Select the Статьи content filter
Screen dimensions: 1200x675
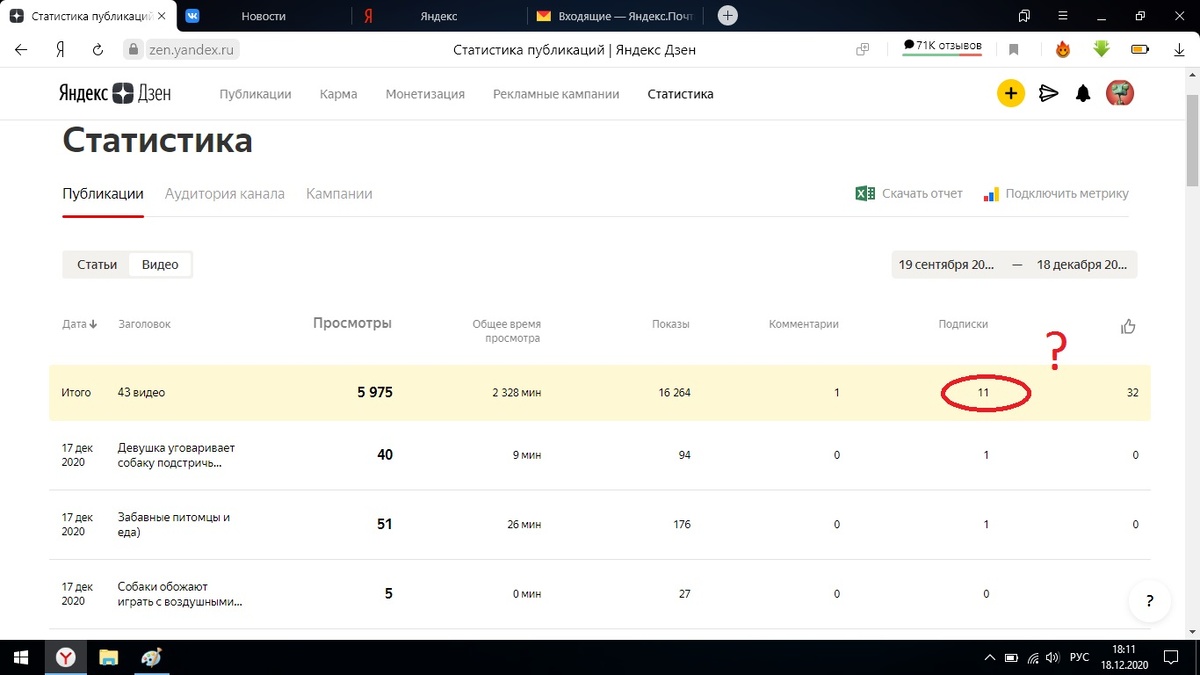tap(96, 264)
